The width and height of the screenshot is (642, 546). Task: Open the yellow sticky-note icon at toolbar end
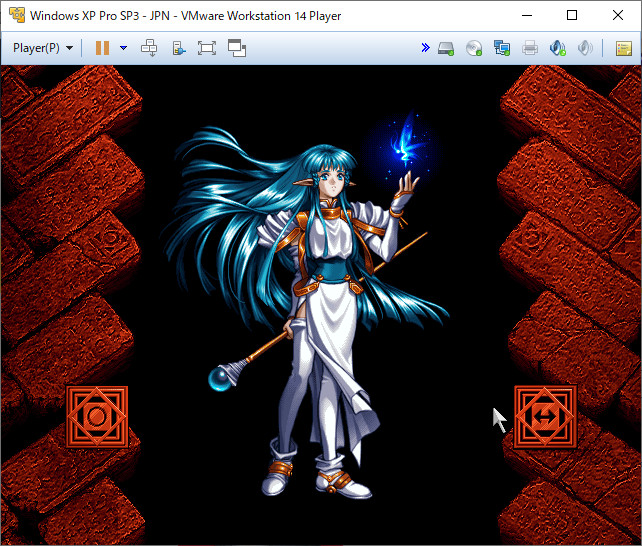tap(624, 48)
